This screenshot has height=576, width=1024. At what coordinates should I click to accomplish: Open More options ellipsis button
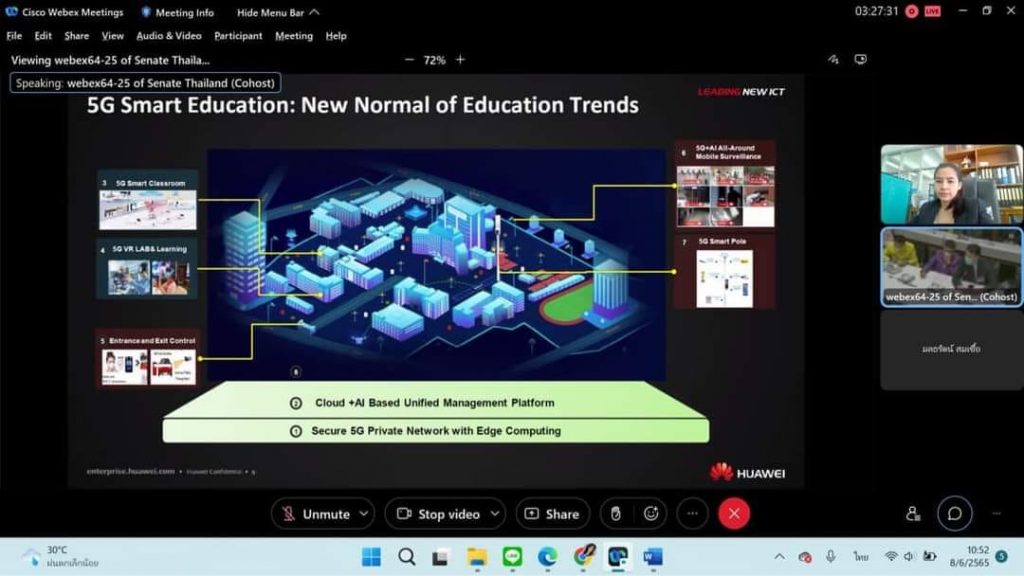(692, 514)
